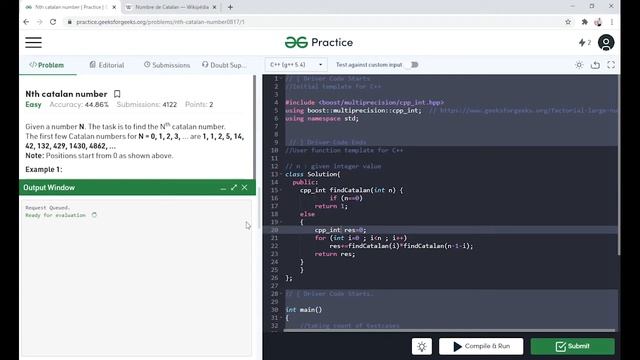Viewport: 640px width, 360px height.
Task: Toggle Test against custom input switch
Action: (x=414, y=65)
